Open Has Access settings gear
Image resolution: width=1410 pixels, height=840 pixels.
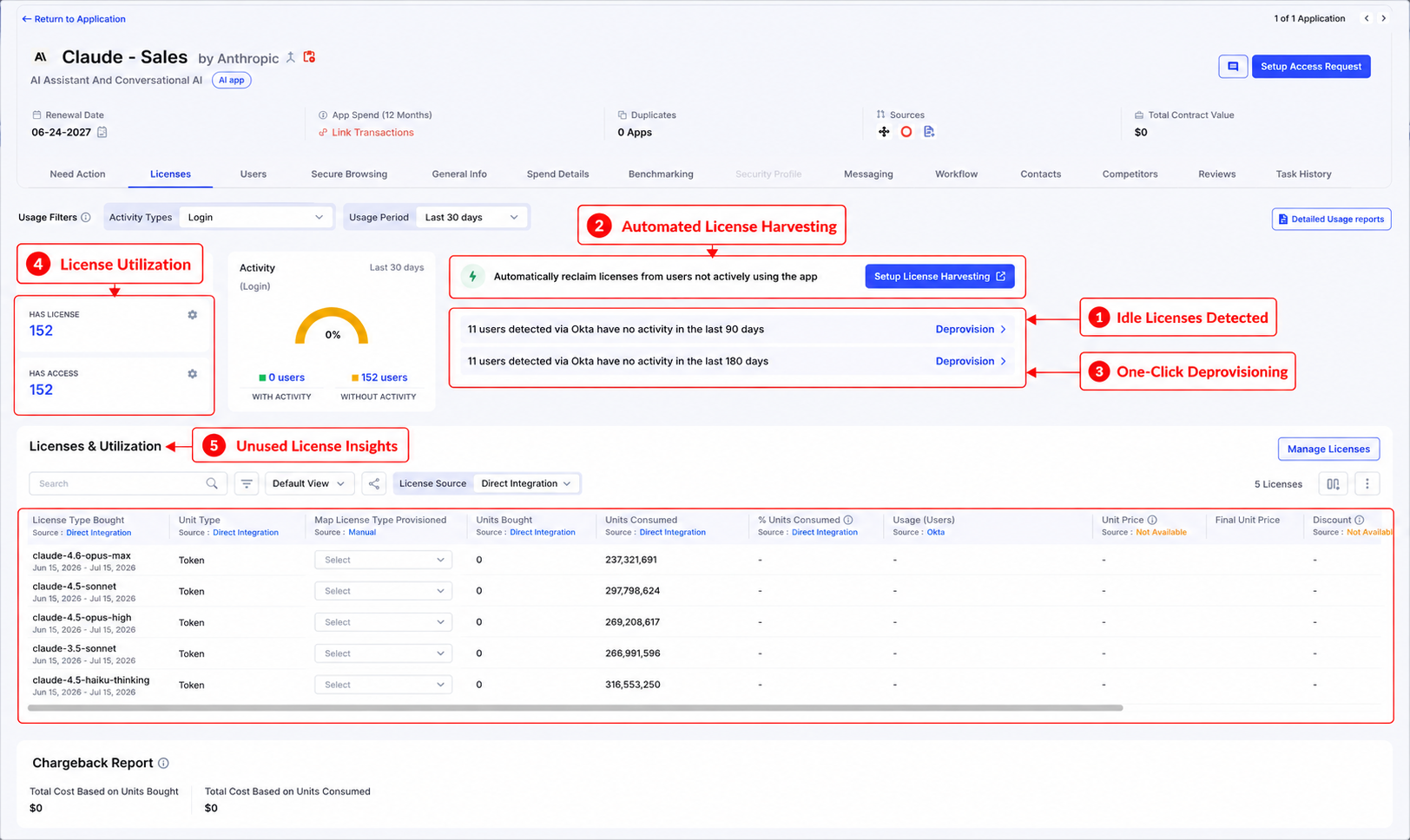193,374
